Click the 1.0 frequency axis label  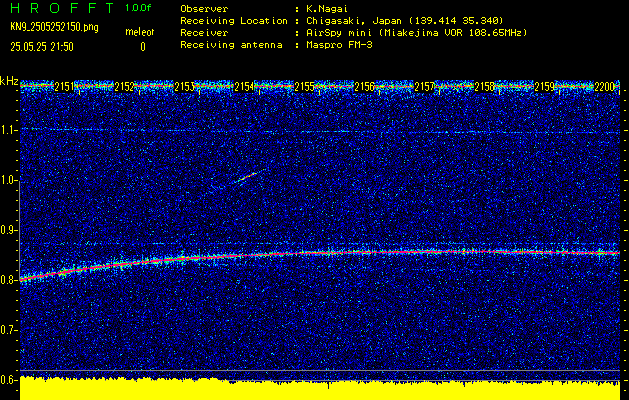9,181
